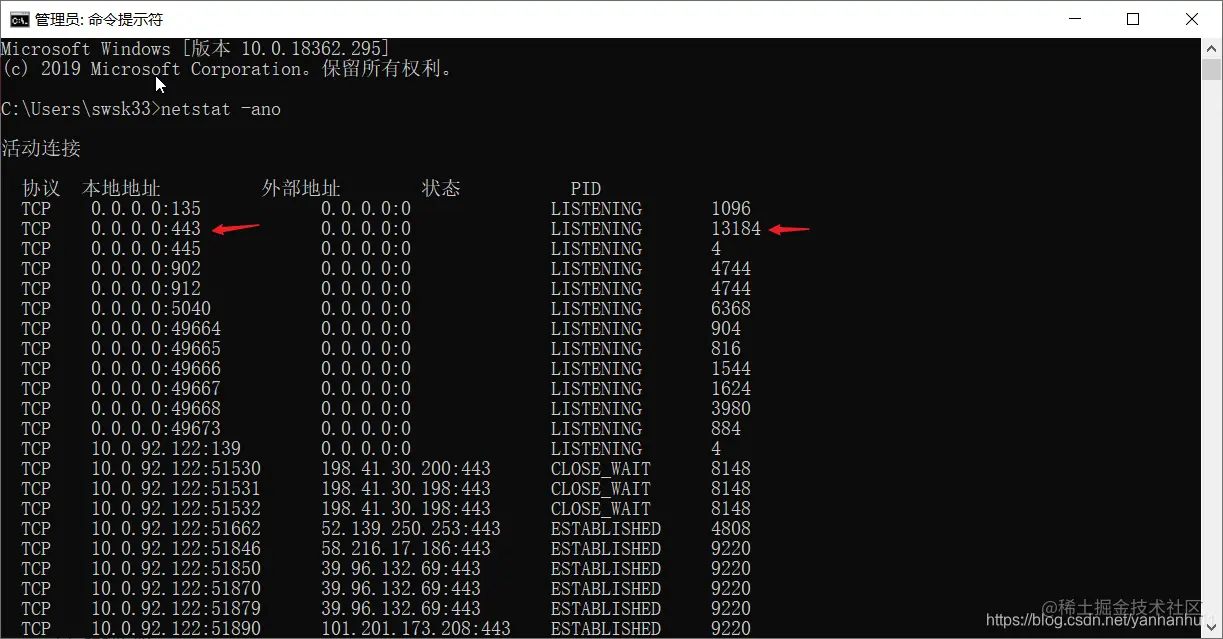This screenshot has height=639, width=1223.
Task: Click the typed command netstat -ano
Action: pyautogui.click(x=221, y=109)
